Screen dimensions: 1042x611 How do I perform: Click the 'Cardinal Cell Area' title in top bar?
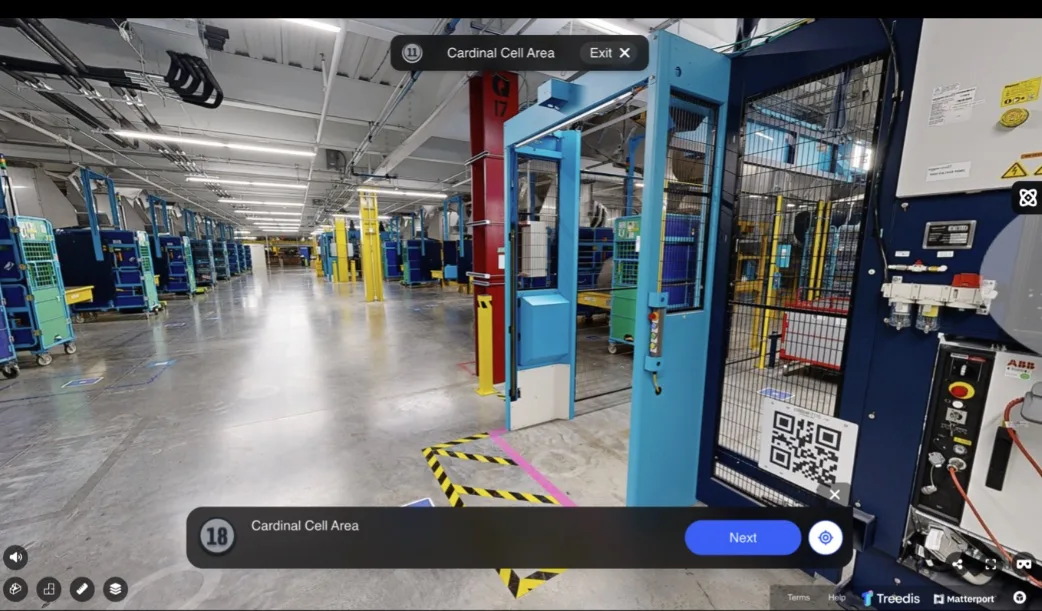click(500, 53)
